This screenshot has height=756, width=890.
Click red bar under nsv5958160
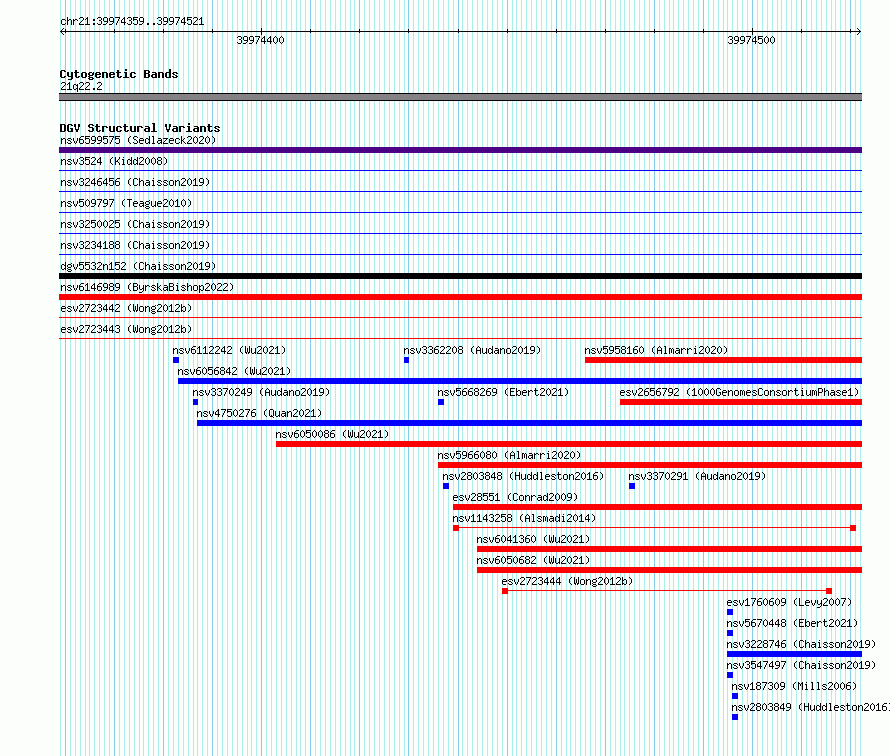tap(723, 360)
